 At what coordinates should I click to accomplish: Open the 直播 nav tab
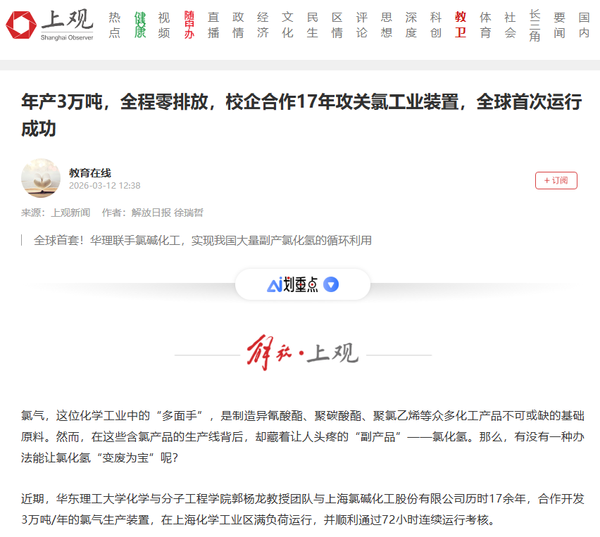pyautogui.click(x=213, y=25)
